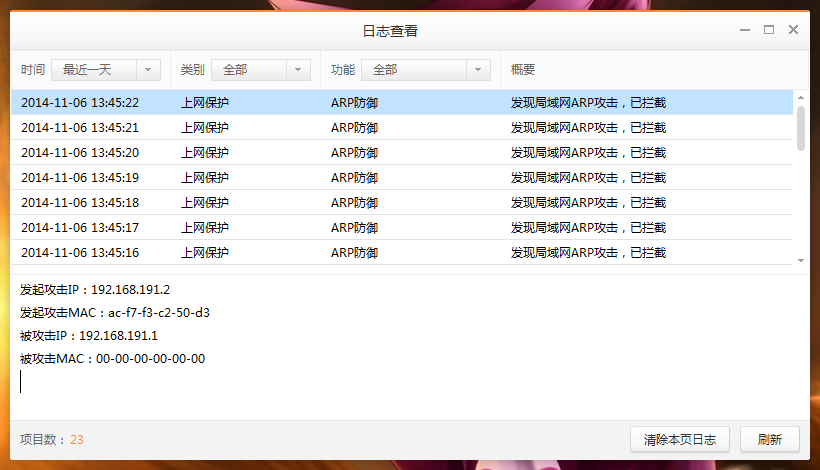Open the 时间 dropdown showing 最近一天
This screenshot has height=470, width=820.
[105, 70]
